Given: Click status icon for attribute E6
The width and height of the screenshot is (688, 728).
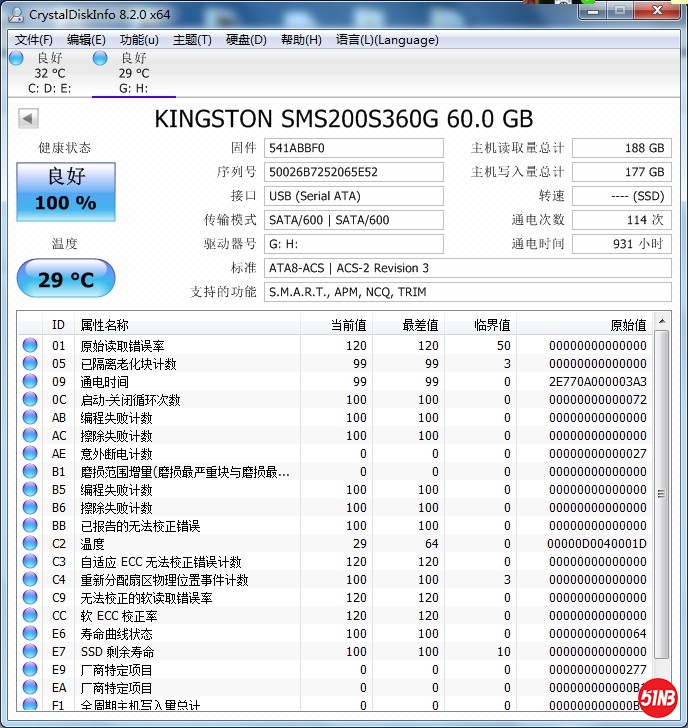Looking at the screenshot, I should (x=30, y=633).
